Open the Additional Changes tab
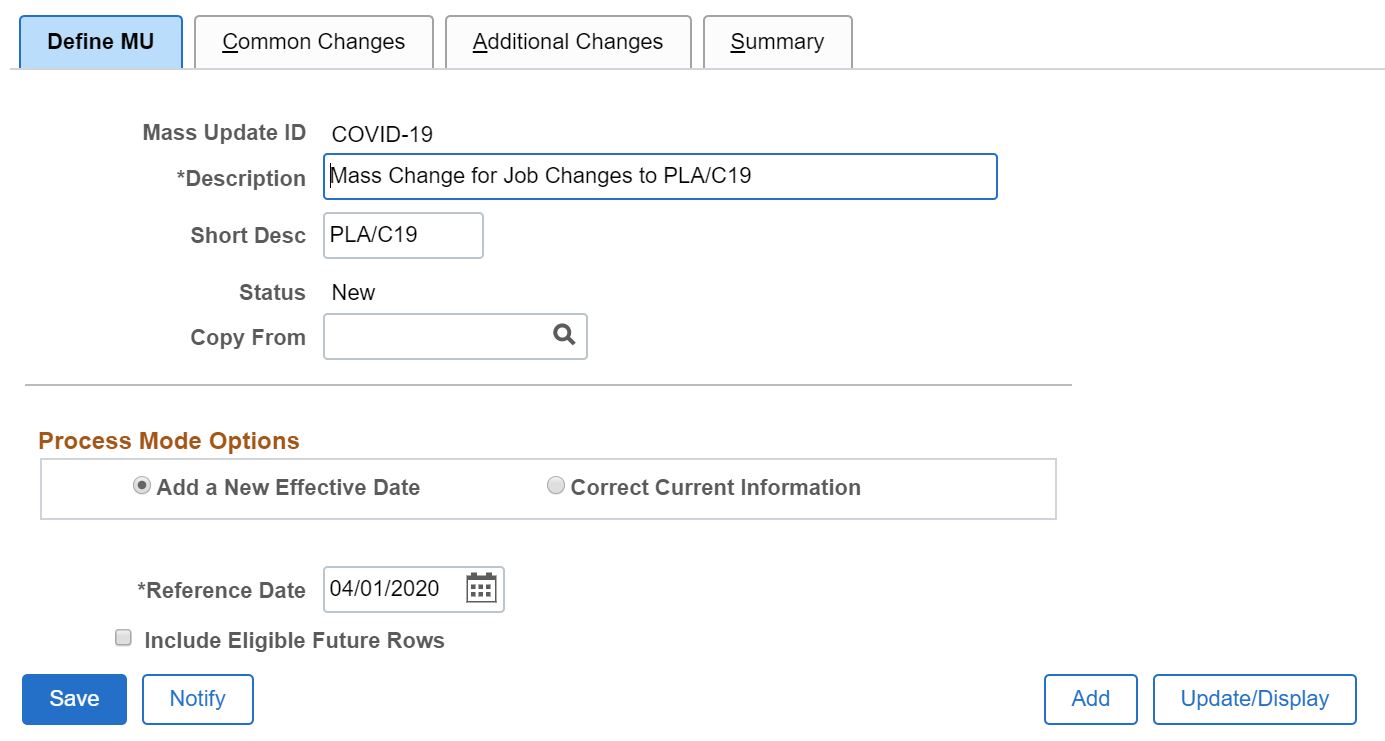Image resolution: width=1385 pixels, height=741 pixels. (x=567, y=41)
